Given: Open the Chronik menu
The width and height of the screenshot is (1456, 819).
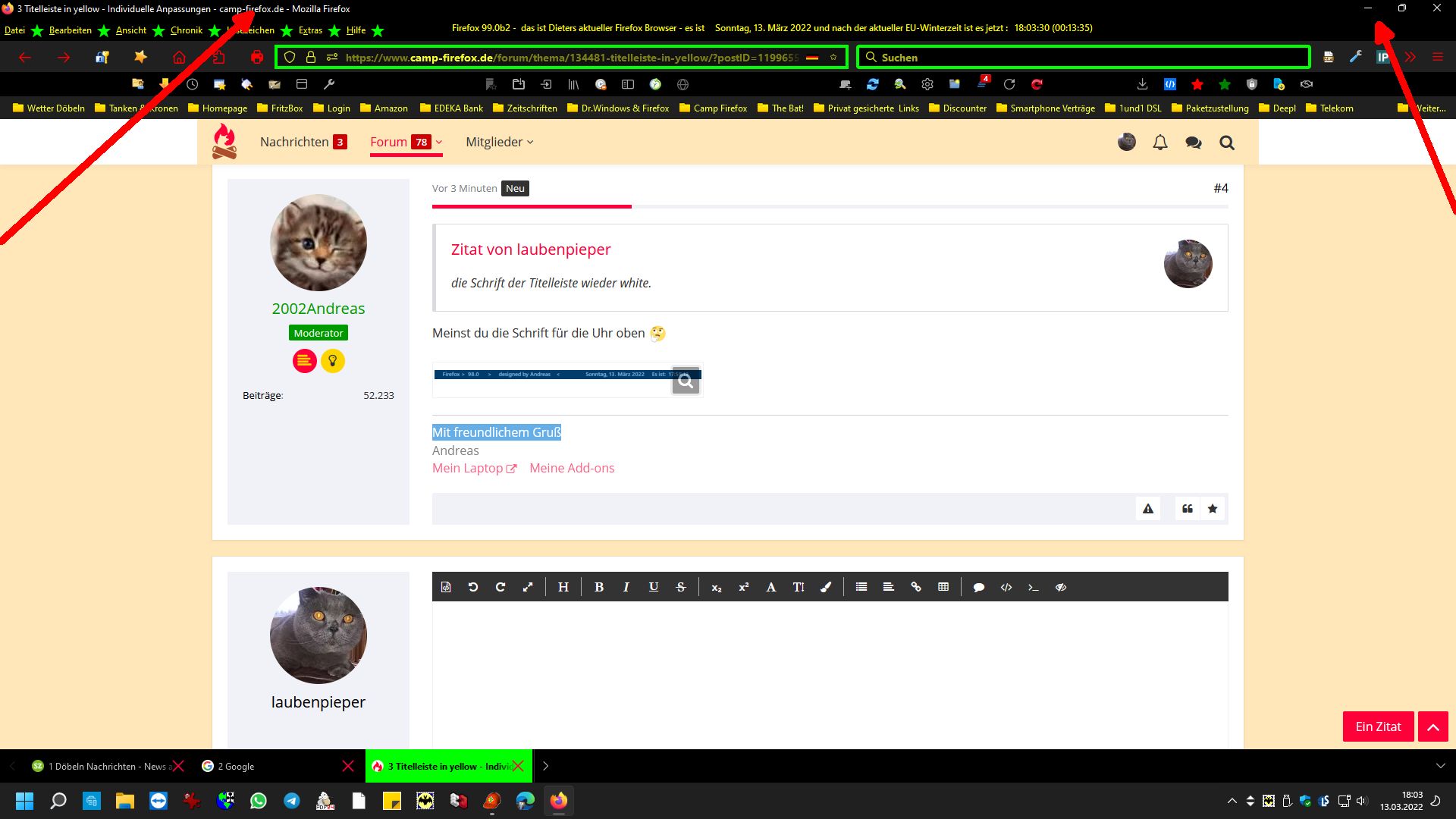Looking at the screenshot, I should (186, 30).
